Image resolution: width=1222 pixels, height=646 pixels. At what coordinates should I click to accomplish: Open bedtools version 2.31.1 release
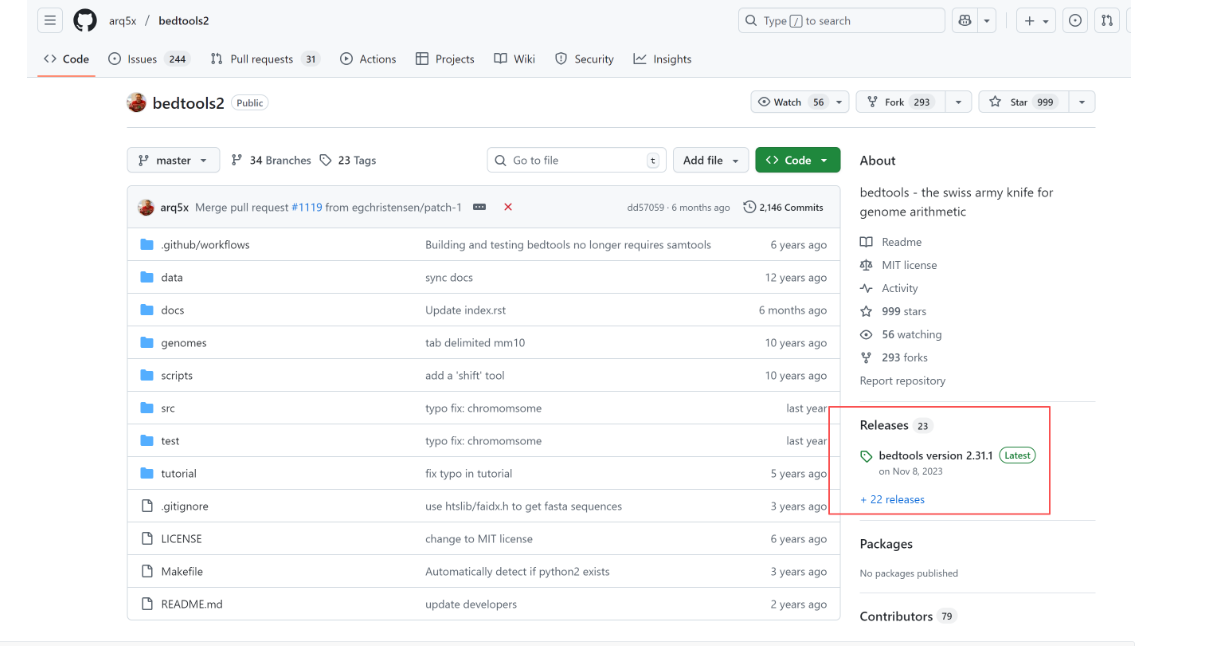(936, 455)
